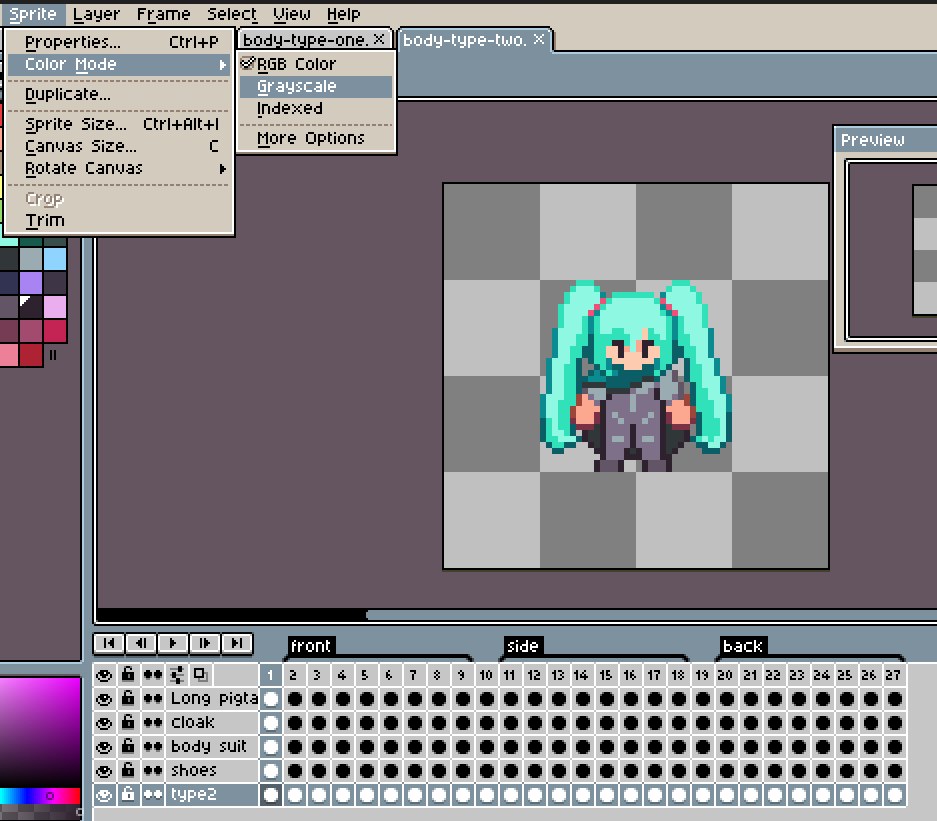The height and width of the screenshot is (821, 937).
Task: Select frame 1 header in timeline
Action: click(x=270, y=675)
